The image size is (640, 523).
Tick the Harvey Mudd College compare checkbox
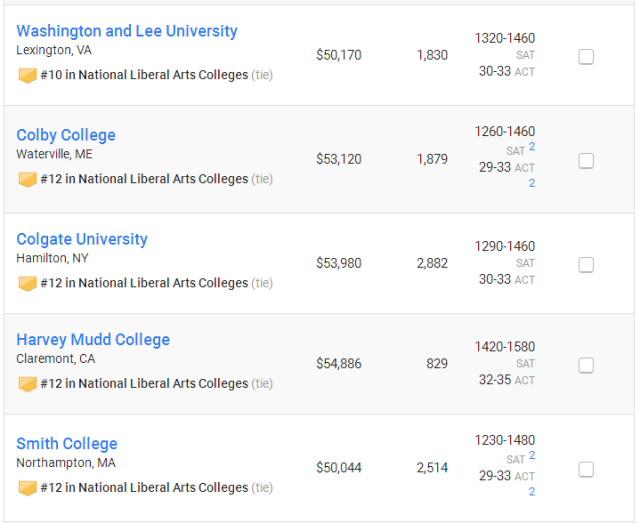586,365
